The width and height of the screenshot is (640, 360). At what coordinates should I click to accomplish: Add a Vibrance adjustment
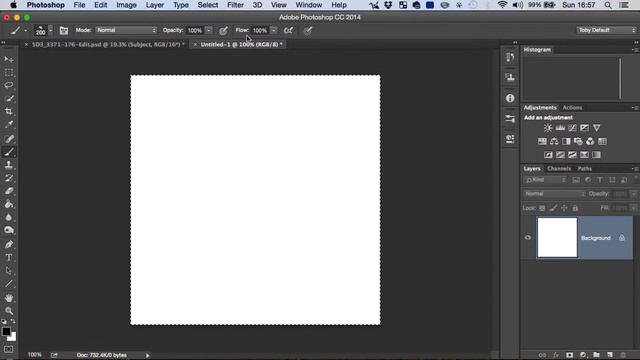click(596, 128)
